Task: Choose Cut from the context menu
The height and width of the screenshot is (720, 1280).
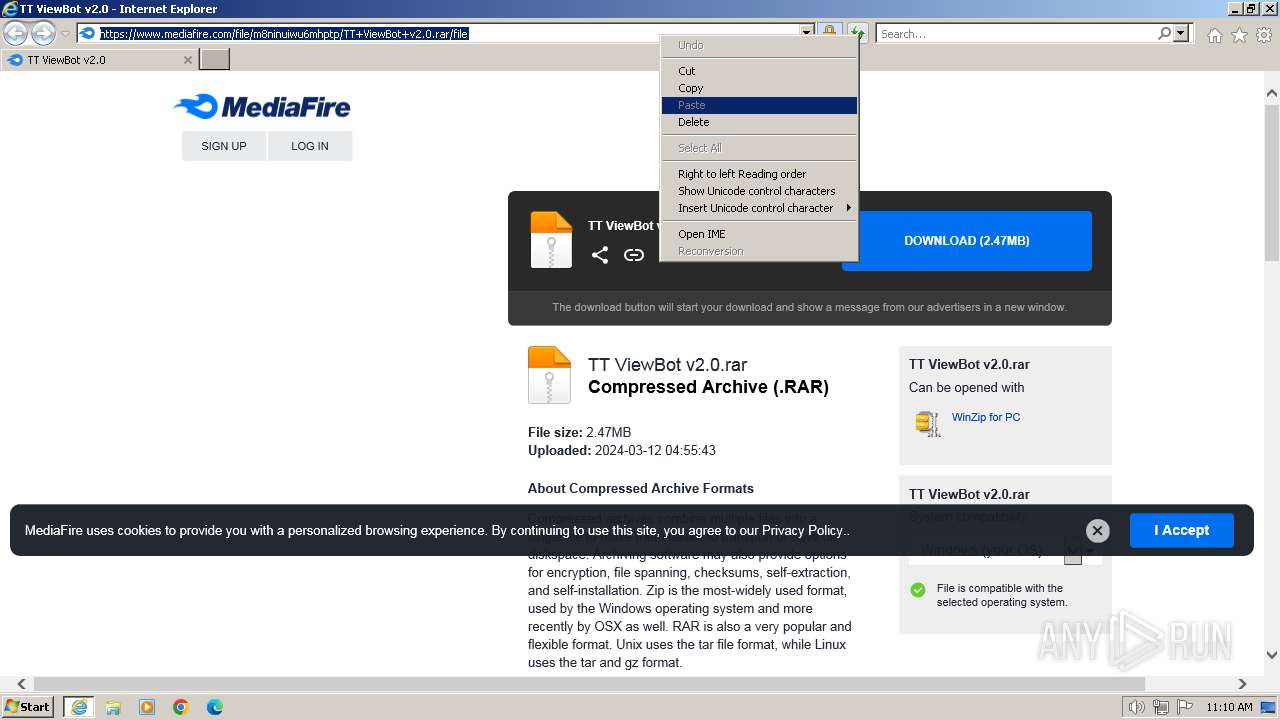Action: [x=759, y=71]
